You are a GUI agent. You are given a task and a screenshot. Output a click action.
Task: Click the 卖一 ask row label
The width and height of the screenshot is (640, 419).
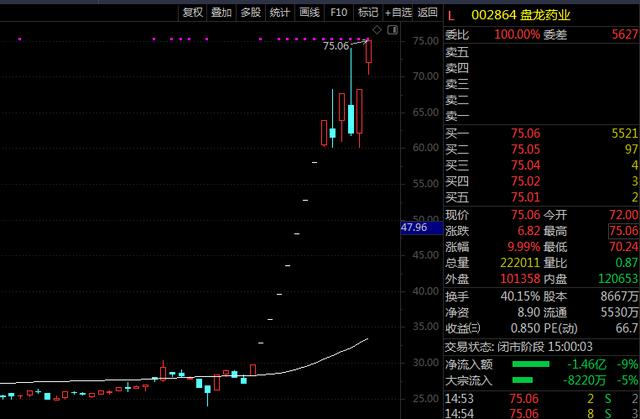click(x=457, y=116)
